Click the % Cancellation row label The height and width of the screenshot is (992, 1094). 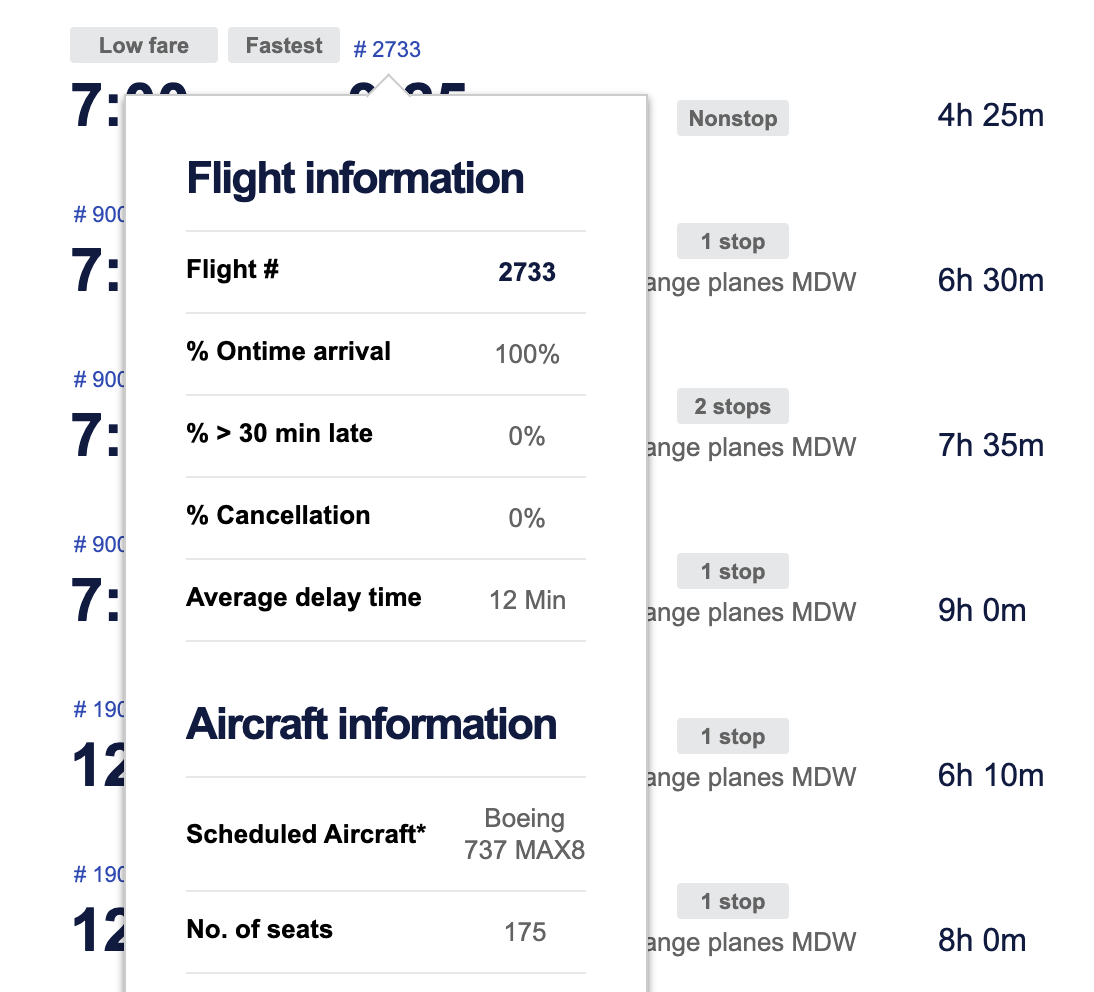(x=278, y=515)
